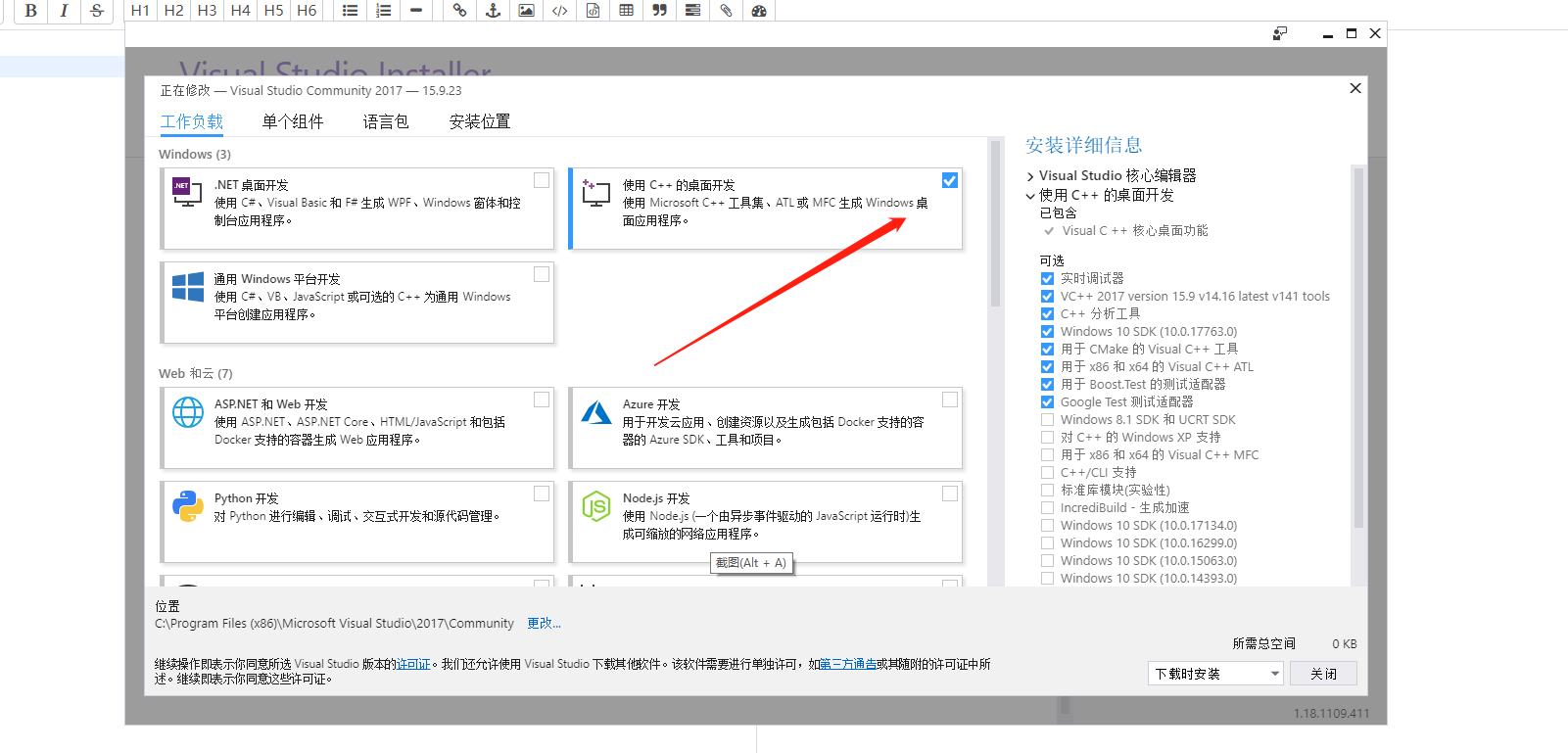Check the C++/CLI 支持 option

(x=1047, y=473)
